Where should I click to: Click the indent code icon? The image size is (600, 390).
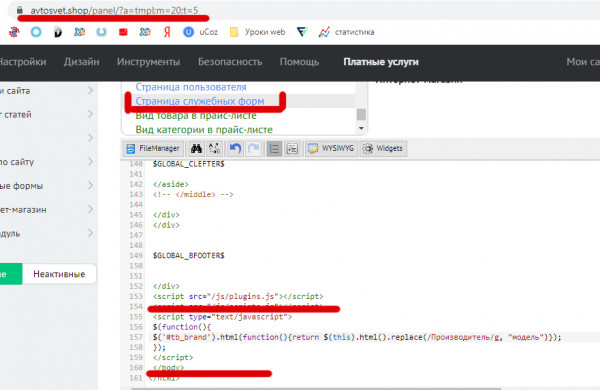292,148
